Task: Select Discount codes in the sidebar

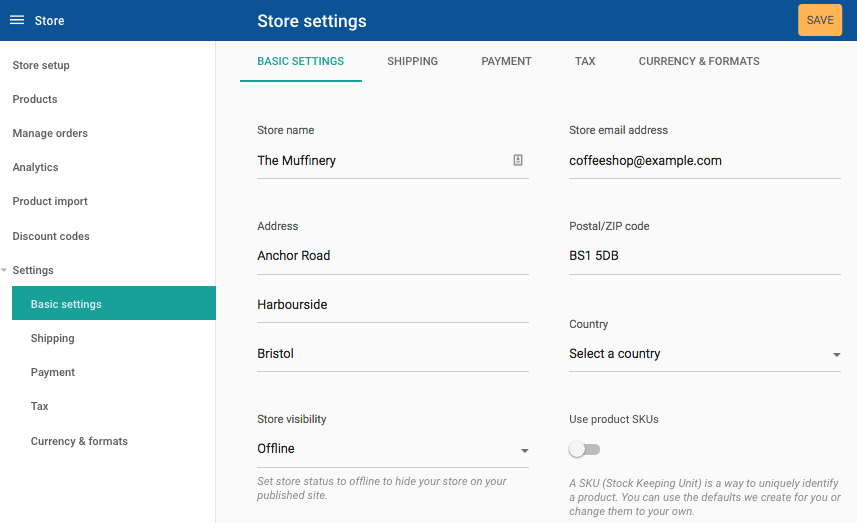Action: pyautogui.click(x=51, y=236)
